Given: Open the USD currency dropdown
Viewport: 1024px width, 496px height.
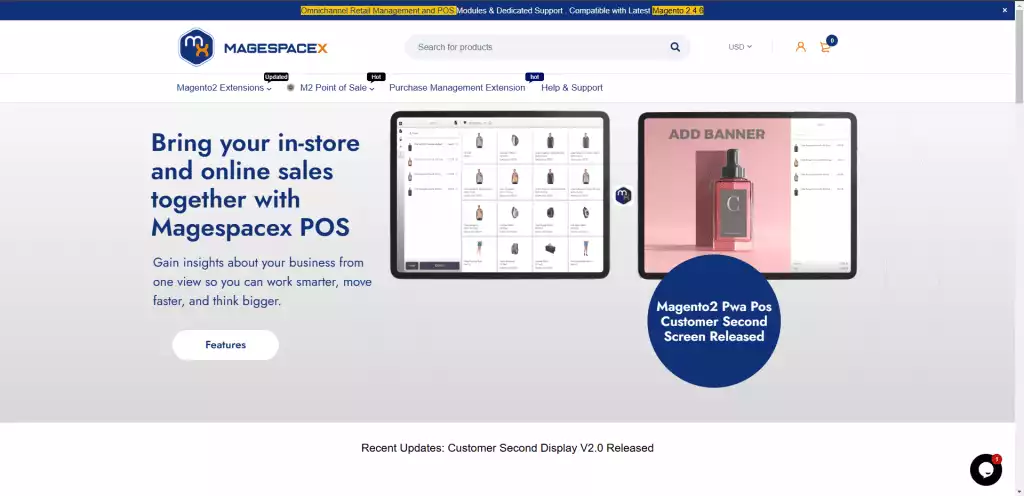Looking at the screenshot, I should point(740,47).
